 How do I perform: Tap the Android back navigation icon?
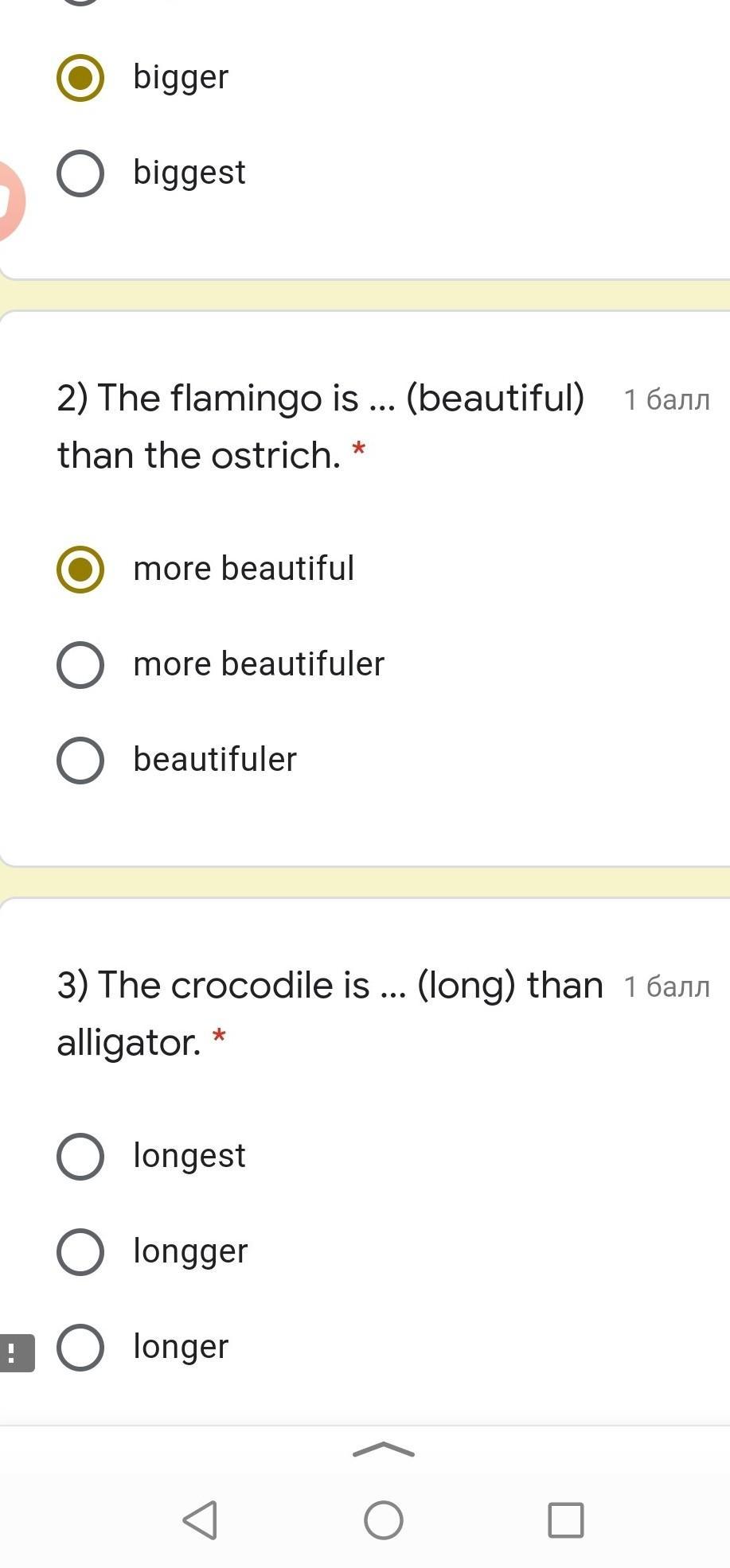point(201,1519)
